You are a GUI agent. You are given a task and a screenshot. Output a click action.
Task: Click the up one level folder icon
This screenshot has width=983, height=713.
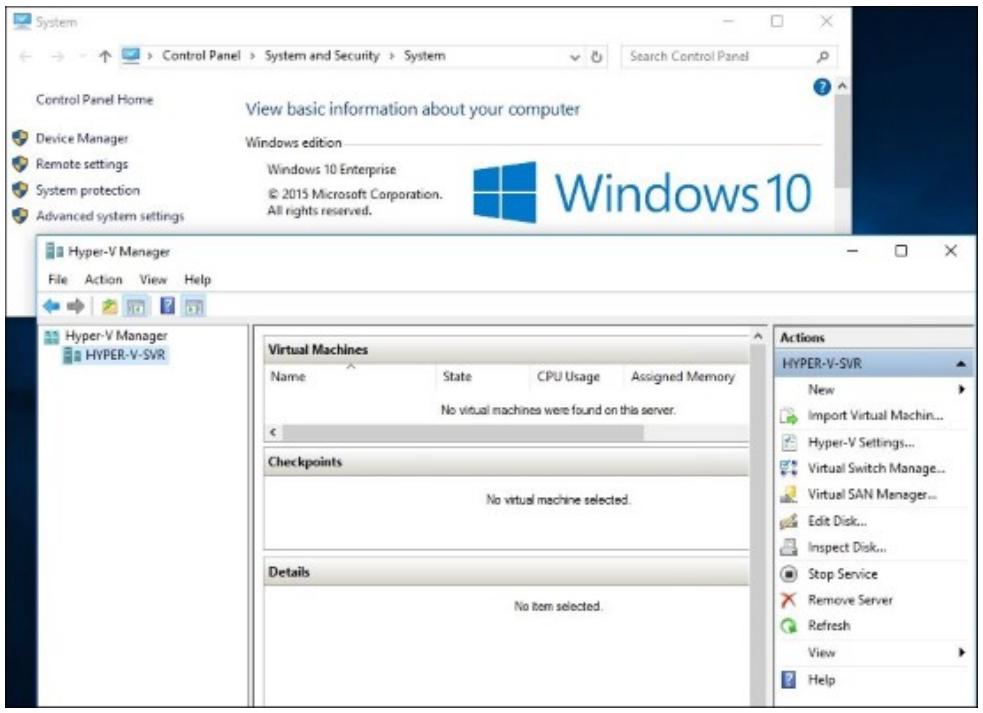(109, 306)
